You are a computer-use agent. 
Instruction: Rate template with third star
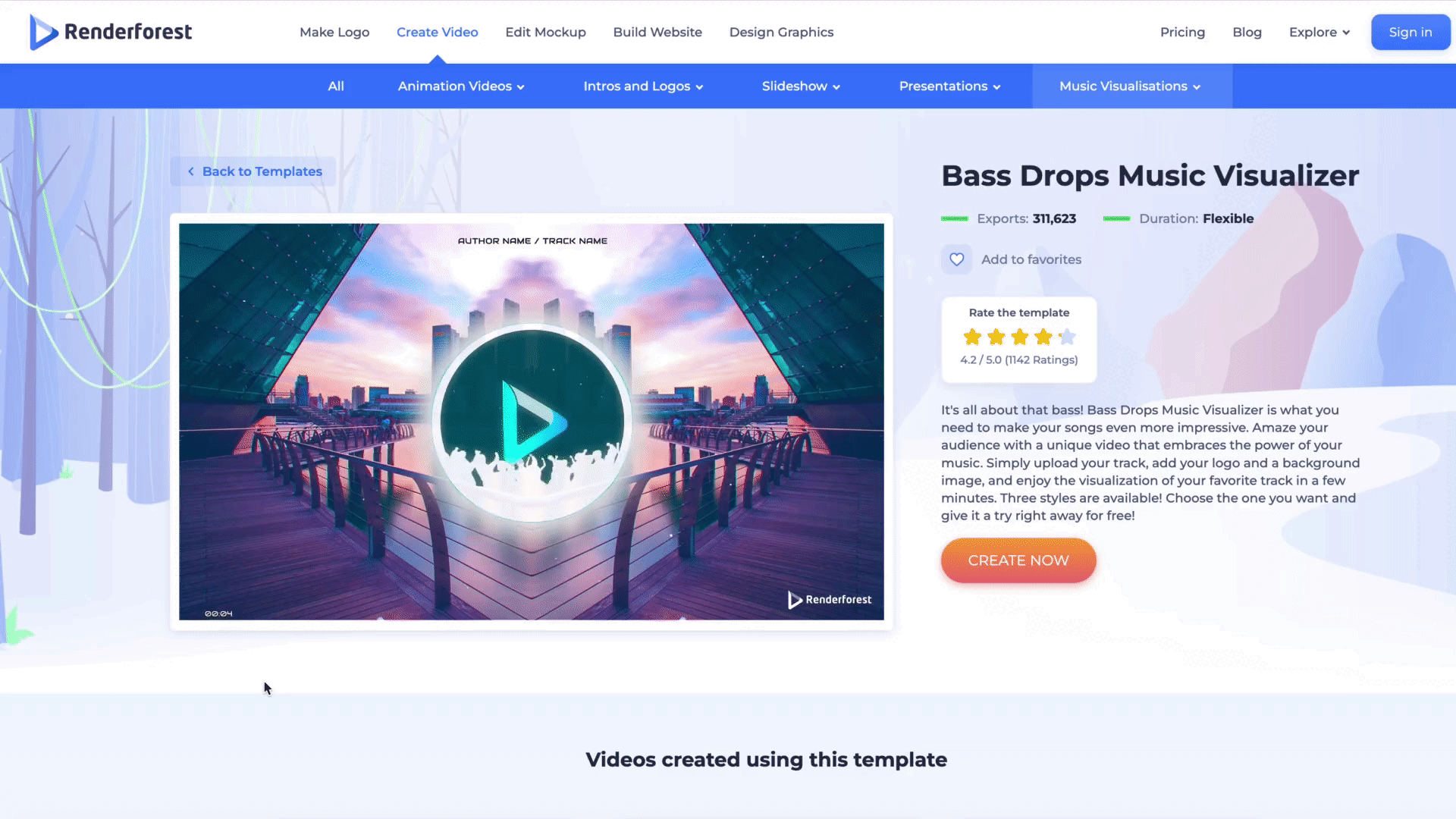tap(1019, 337)
